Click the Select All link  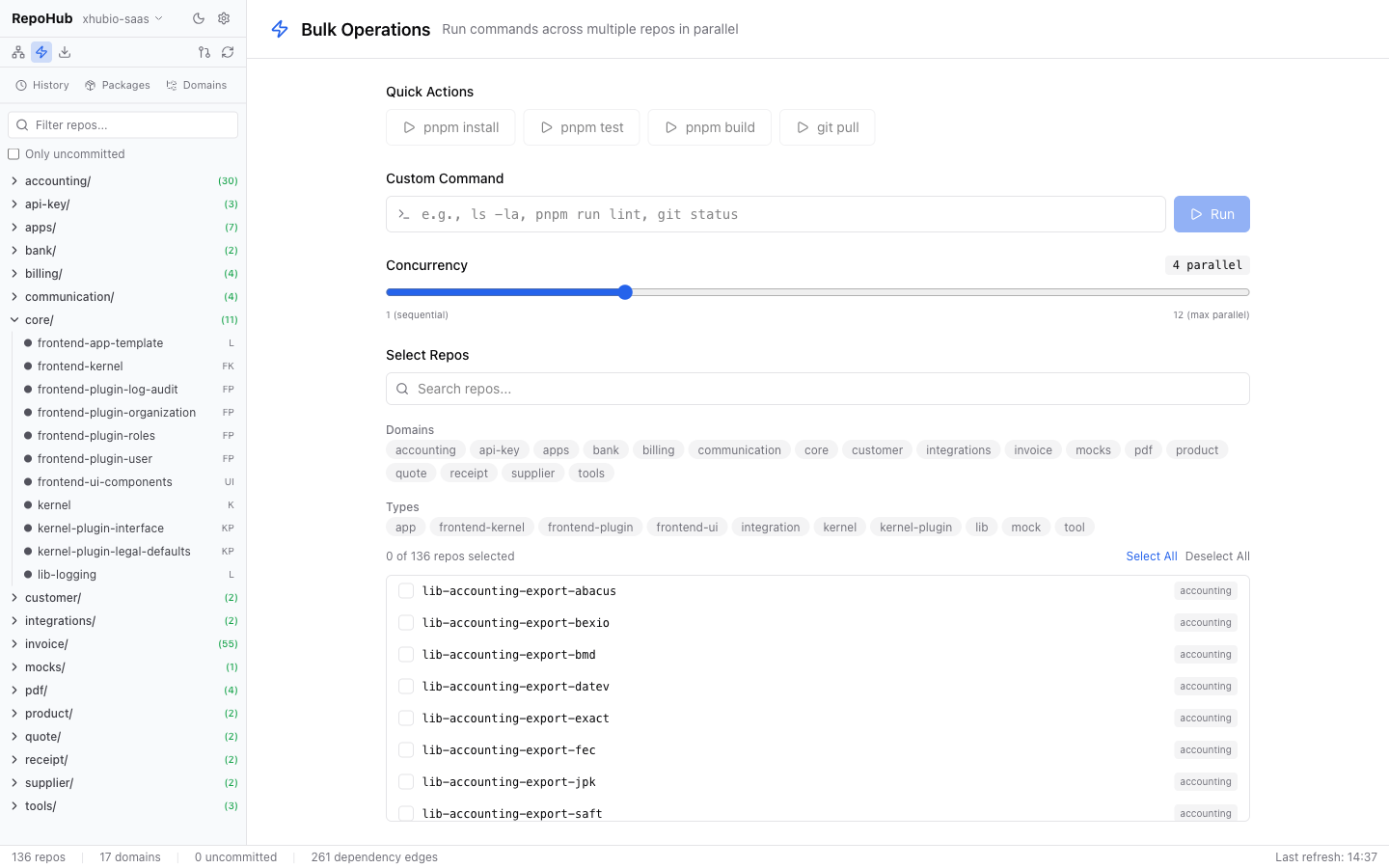click(1152, 556)
